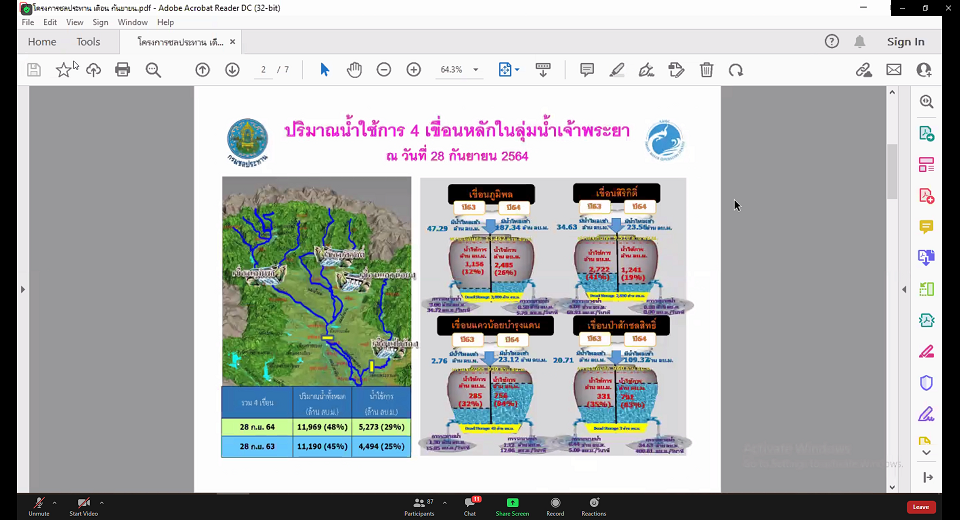
Task: Edit the current page number field
Action: 263,70
